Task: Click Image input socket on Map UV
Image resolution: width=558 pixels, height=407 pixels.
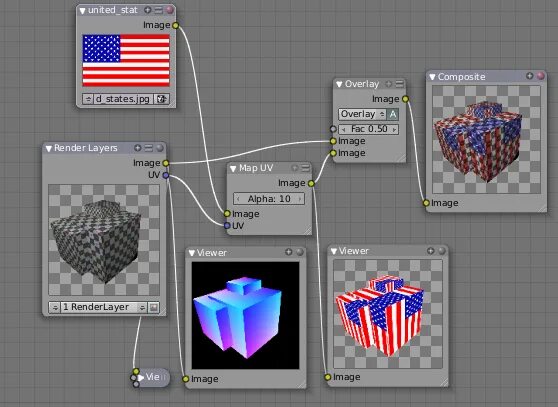Action: (227, 213)
